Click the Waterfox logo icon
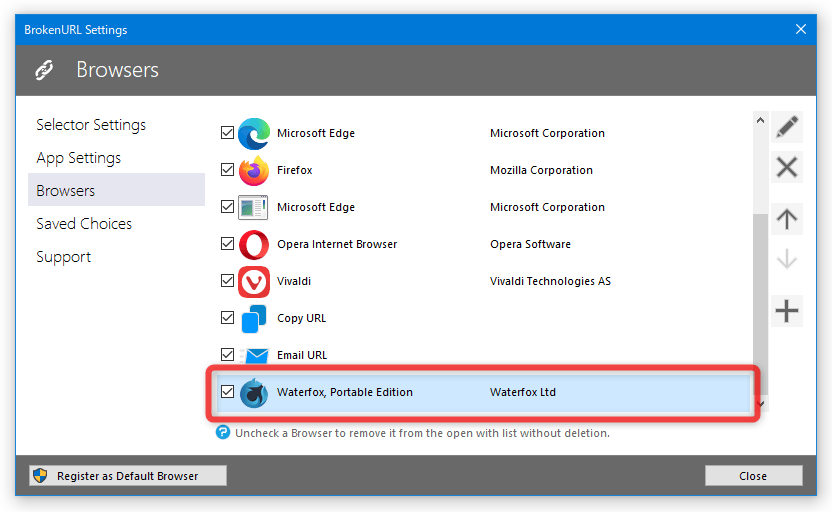Screen dimensions: 832x512 (254, 393)
